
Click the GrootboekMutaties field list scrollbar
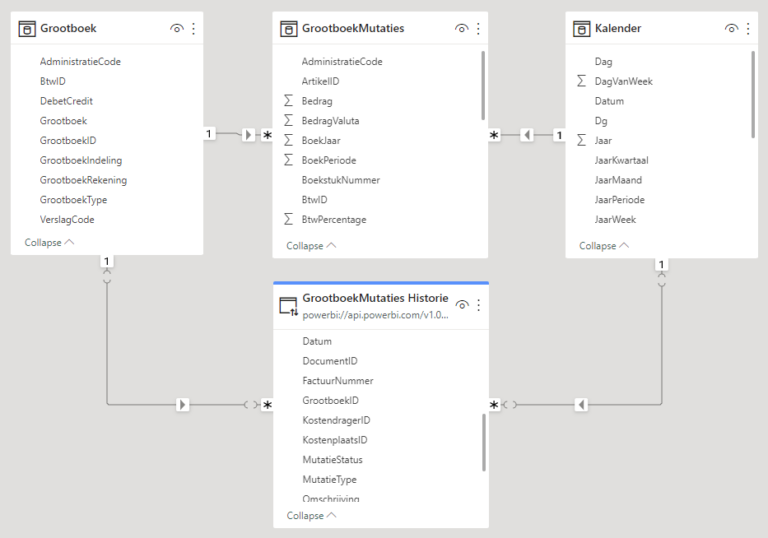[x=483, y=86]
